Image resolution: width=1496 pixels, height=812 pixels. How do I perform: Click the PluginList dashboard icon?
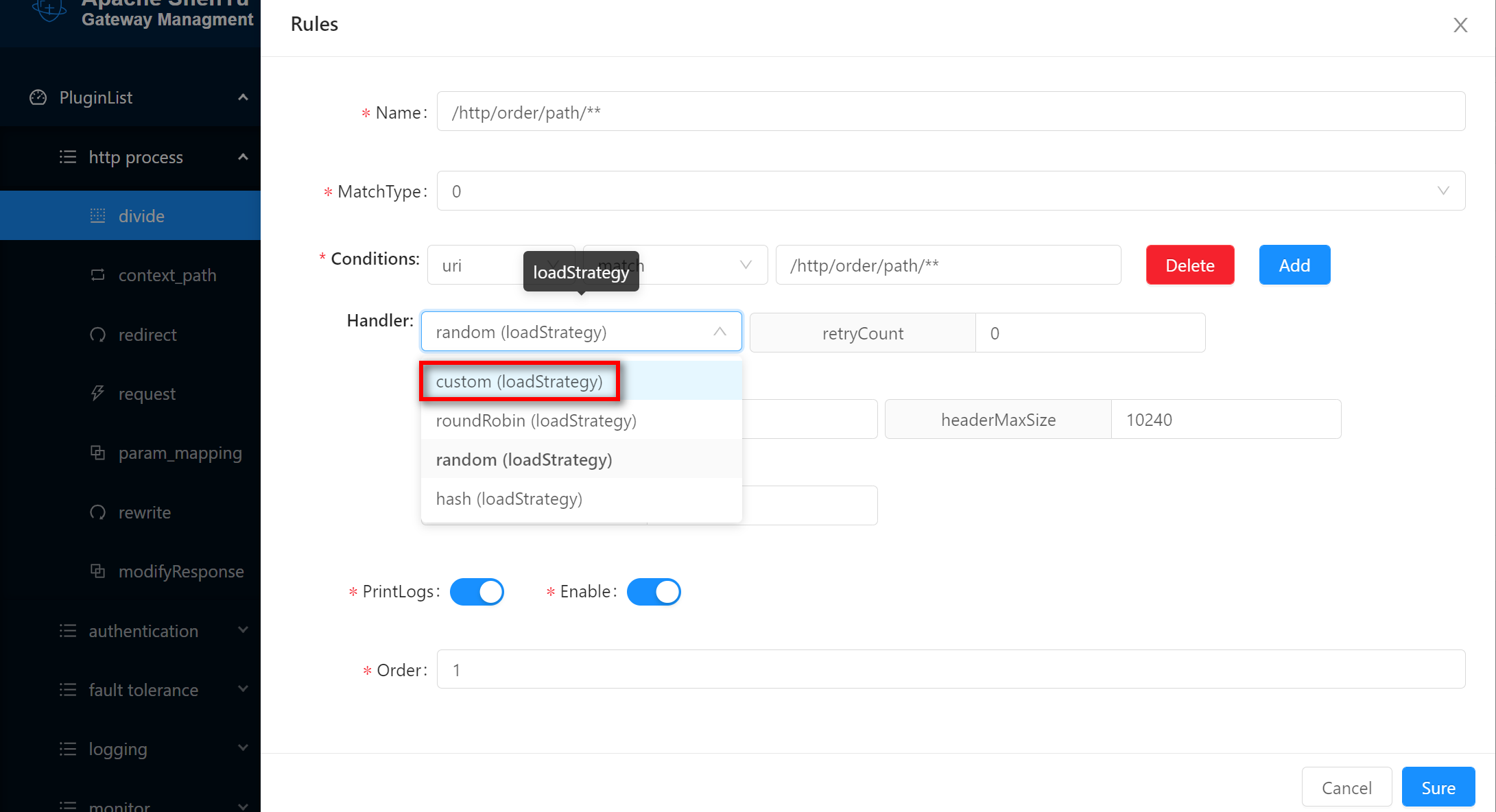point(38,97)
